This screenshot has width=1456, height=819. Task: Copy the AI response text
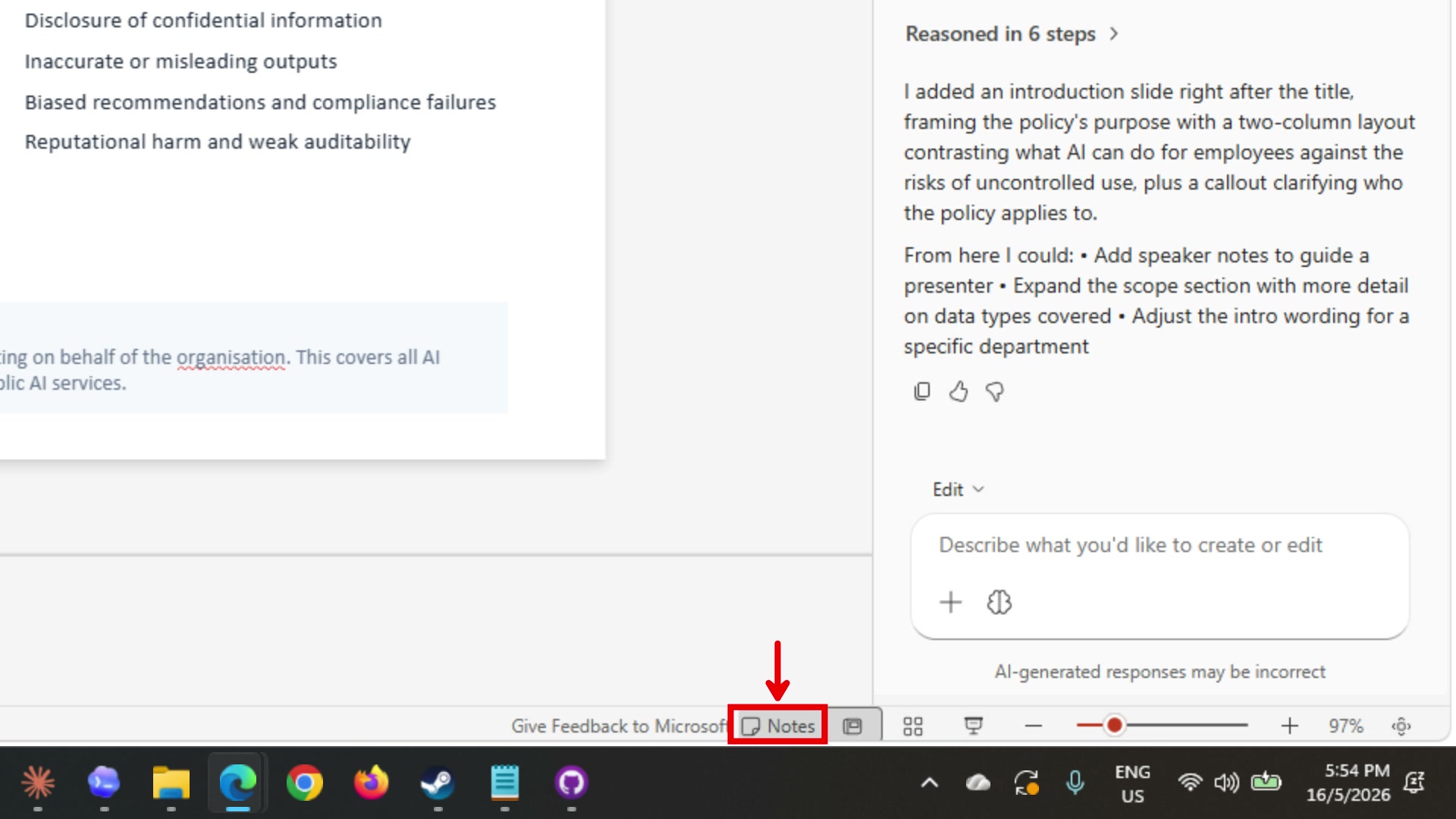click(x=921, y=391)
